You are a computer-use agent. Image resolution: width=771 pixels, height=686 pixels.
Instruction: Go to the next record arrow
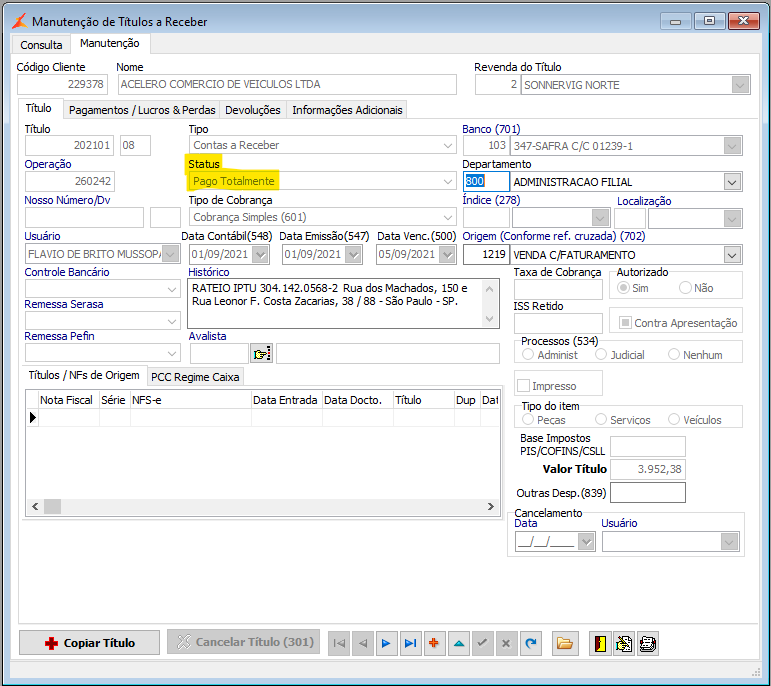386,643
